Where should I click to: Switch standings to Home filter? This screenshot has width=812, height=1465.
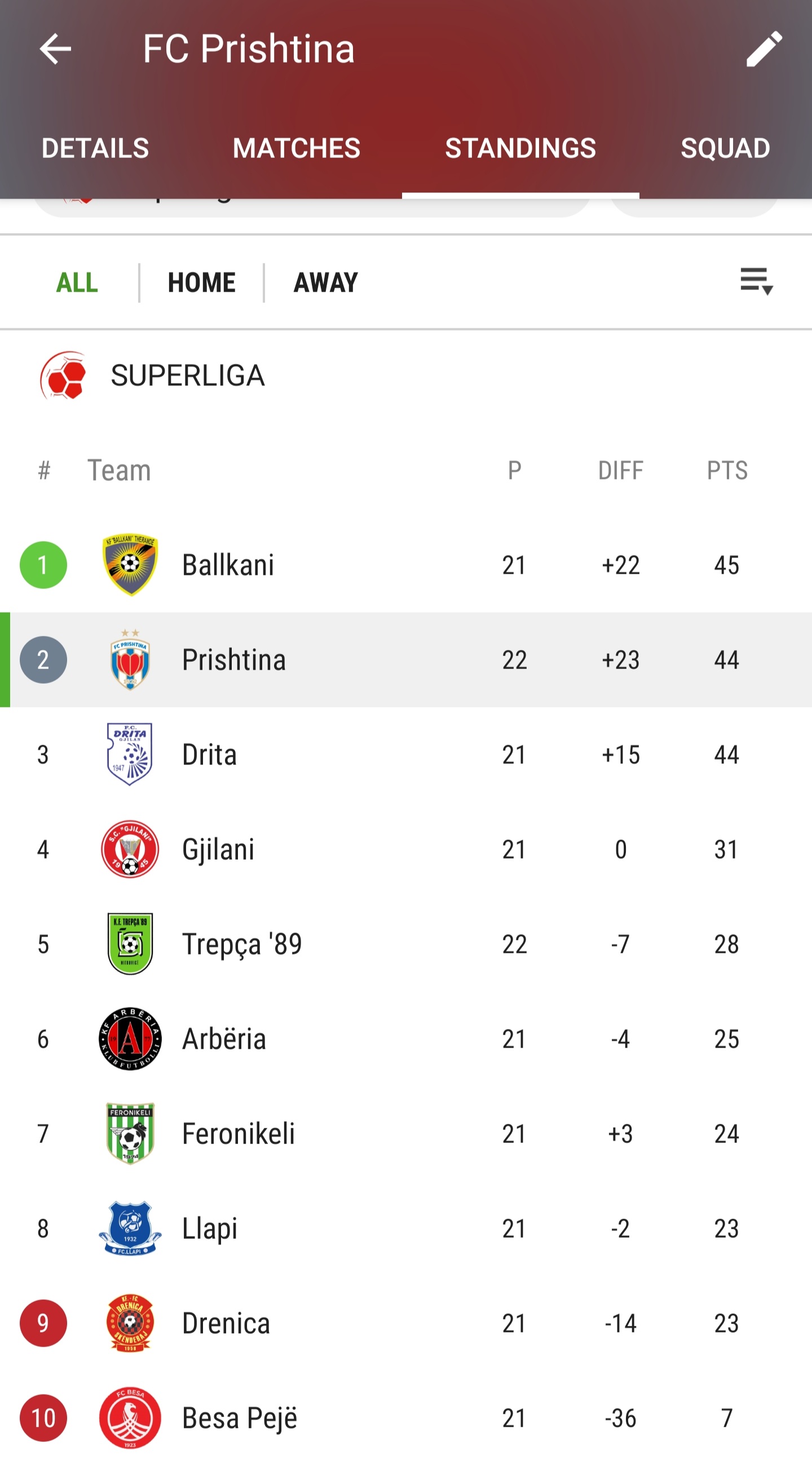point(201,283)
